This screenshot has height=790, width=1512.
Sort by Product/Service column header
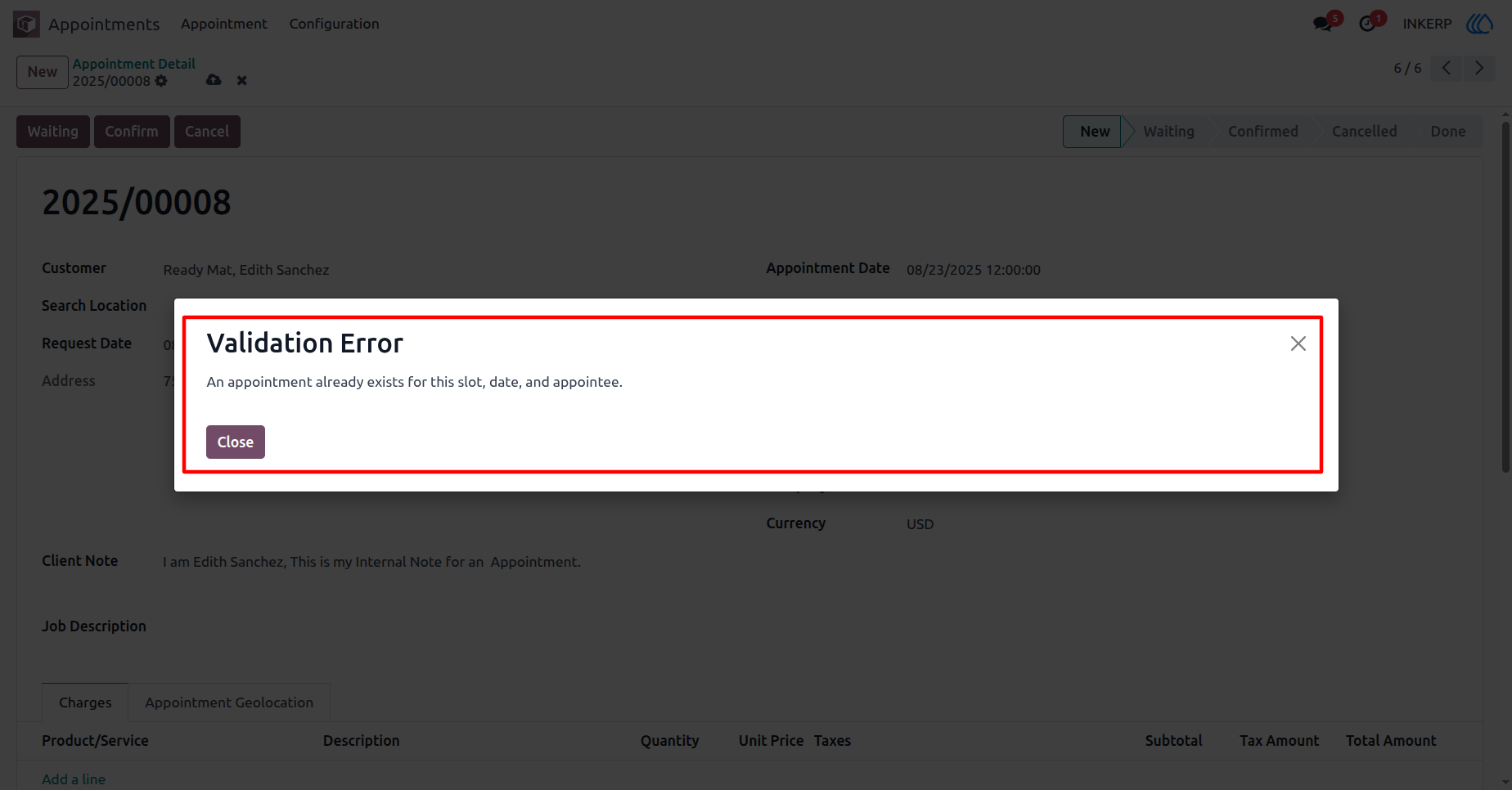[x=95, y=741]
